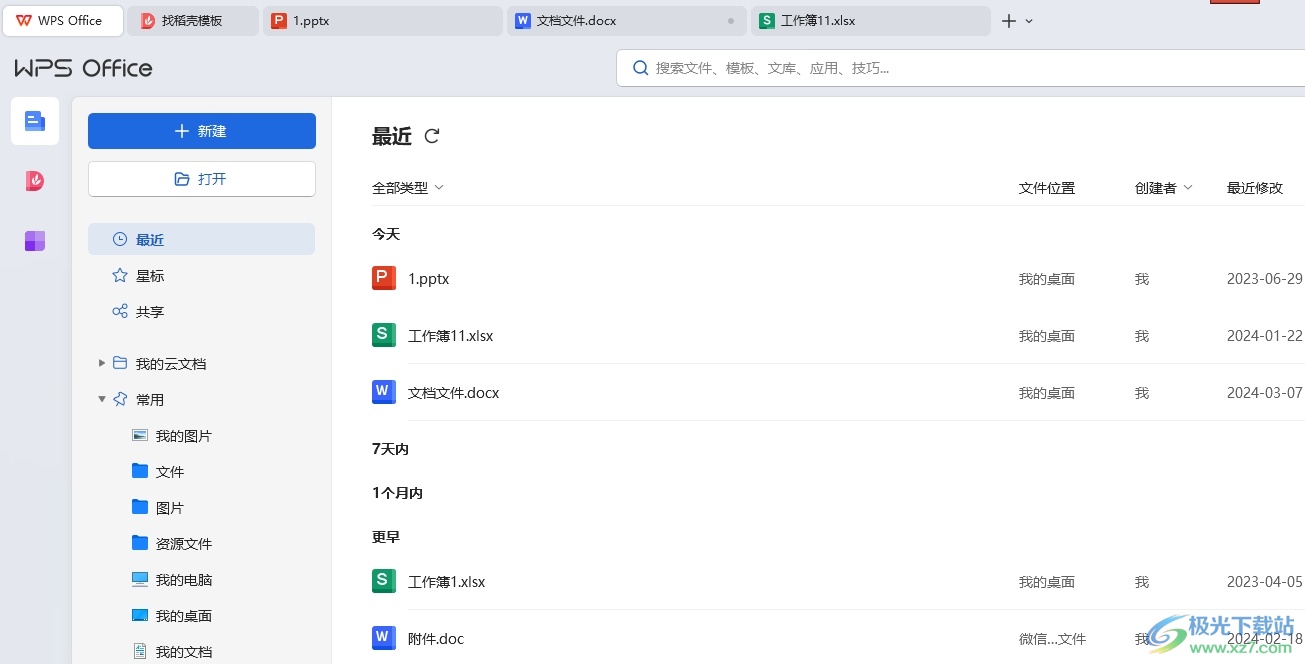Click the picture icon of 我的图片
Viewport: 1305px width, 664px height.
click(x=140, y=435)
